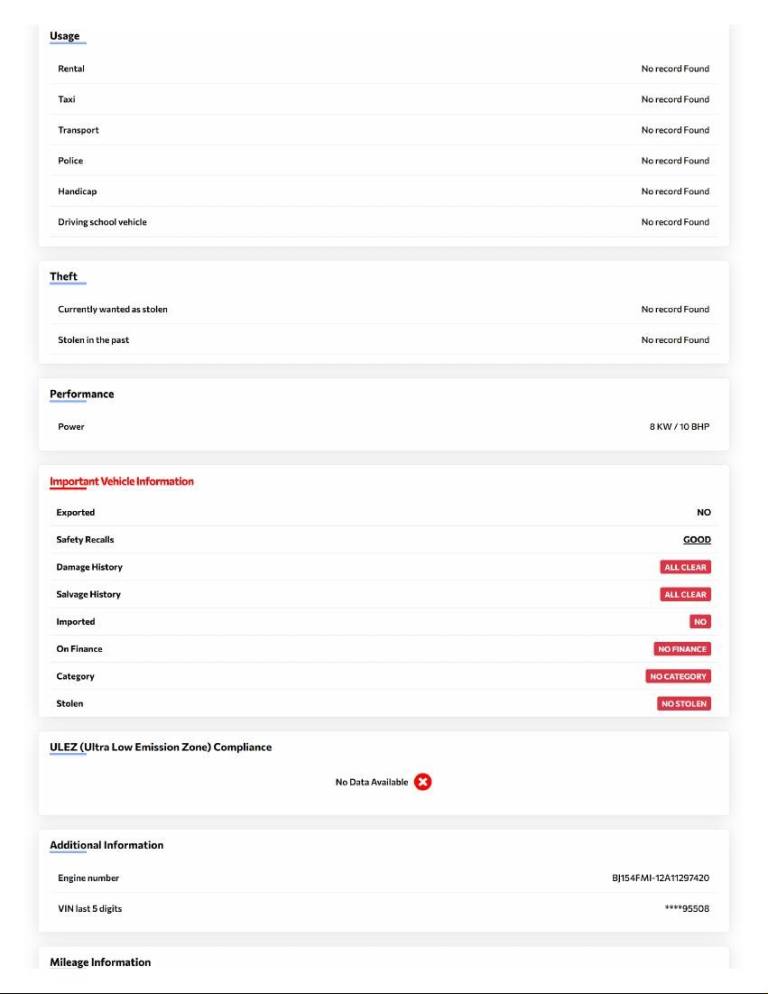Click the VIN last 5 digits value
This screenshot has height=994, width=768.
pos(687,909)
